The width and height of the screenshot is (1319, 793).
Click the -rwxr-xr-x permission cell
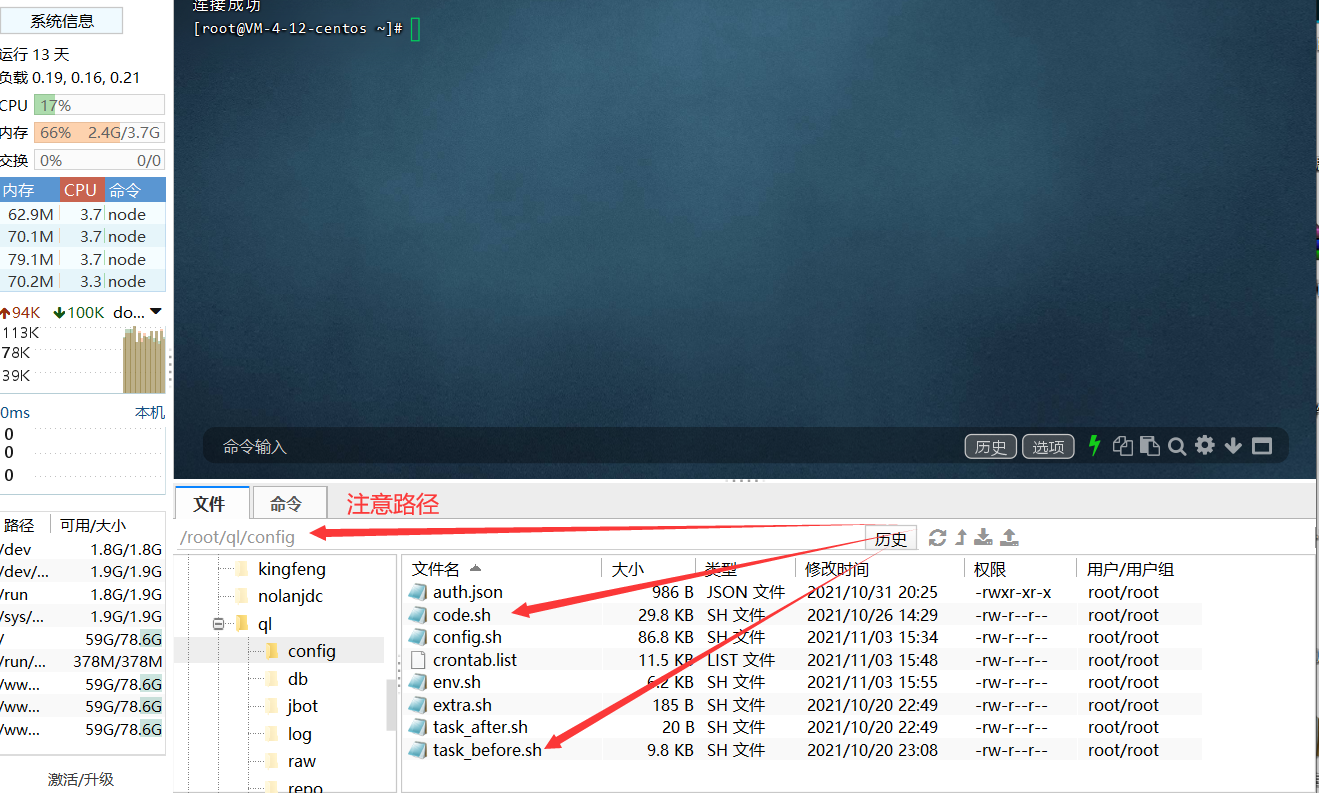(x=1013, y=592)
